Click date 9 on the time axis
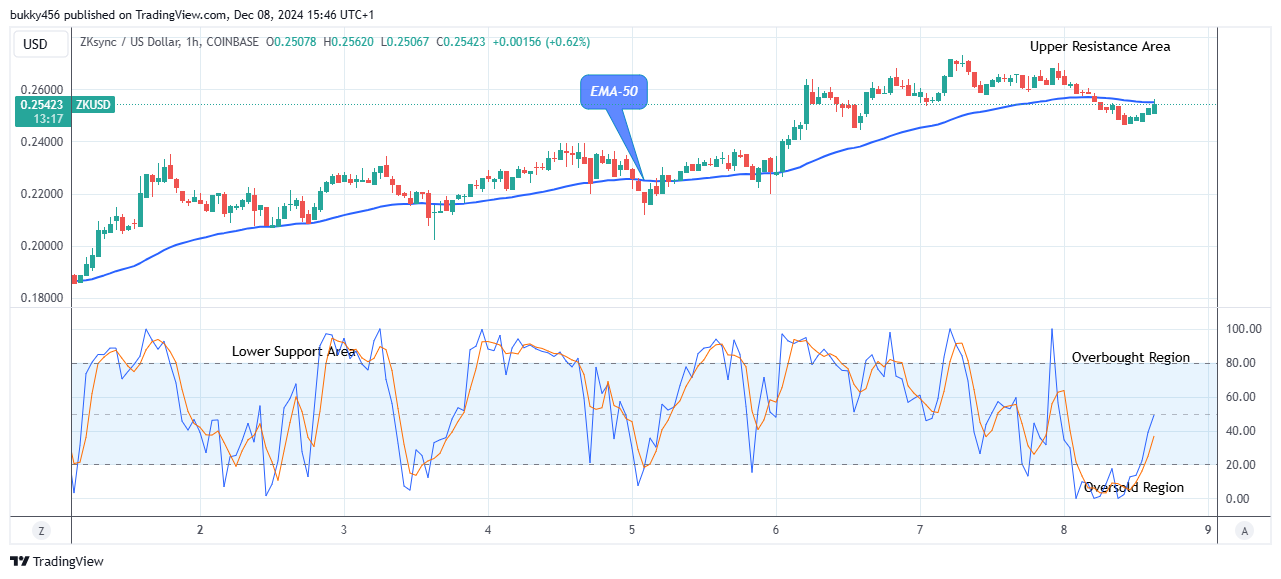Image resolution: width=1281 pixels, height=579 pixels. 1208,530
